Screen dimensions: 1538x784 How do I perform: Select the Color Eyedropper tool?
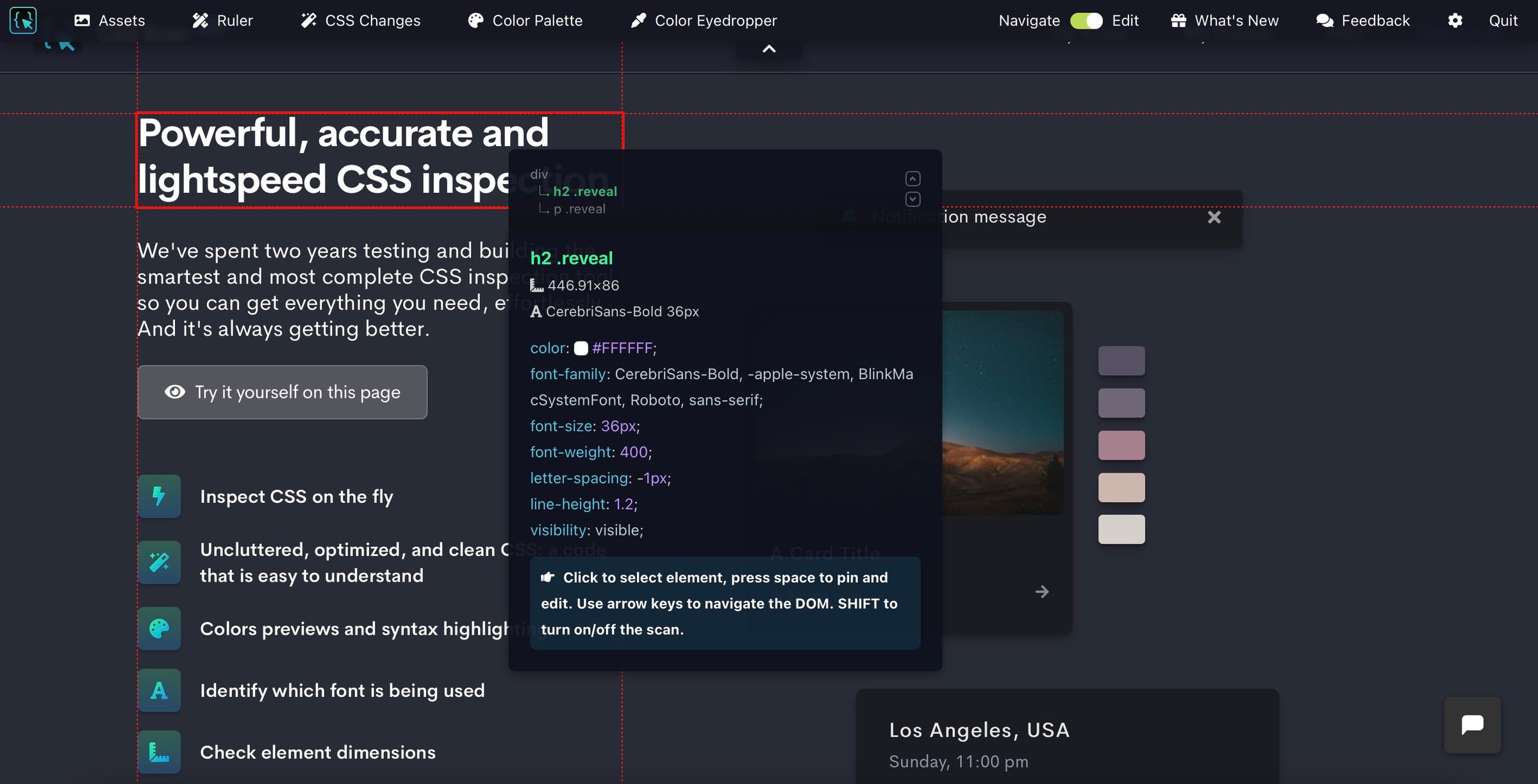(x=703, y=20)
